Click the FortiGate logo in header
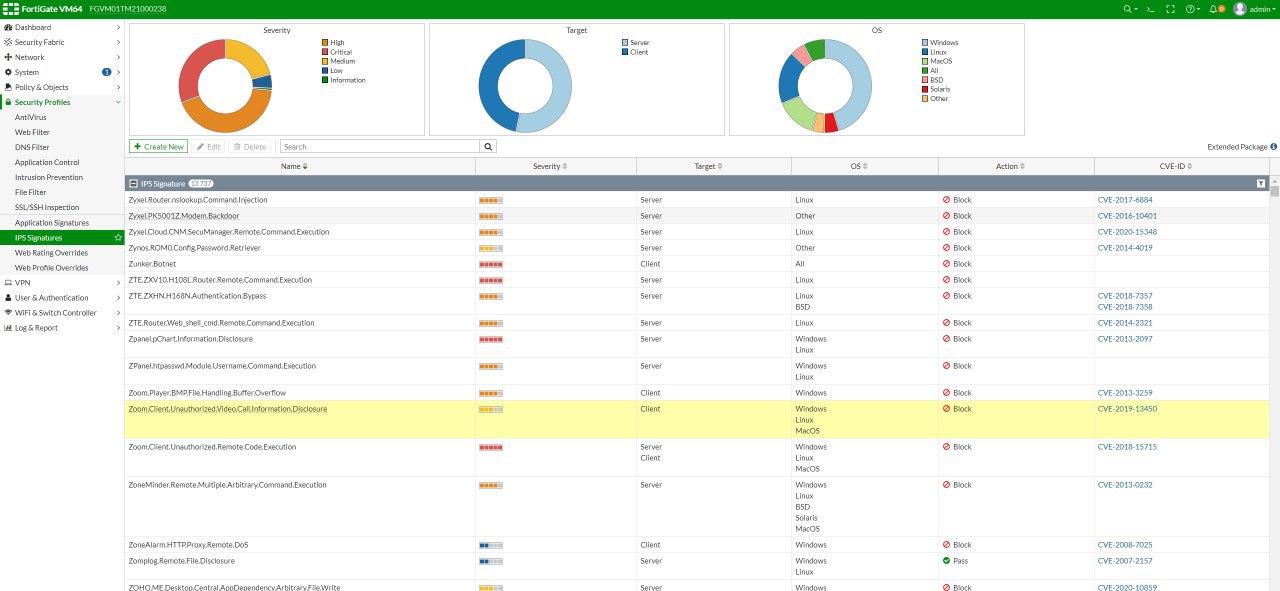The width and height of the screenshot is (1280, 591). tap(11, 8)
